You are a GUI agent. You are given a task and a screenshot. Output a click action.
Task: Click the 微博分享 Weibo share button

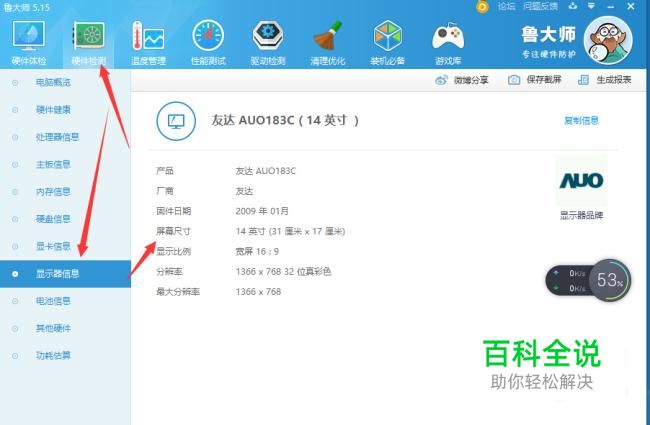point(462,80)
